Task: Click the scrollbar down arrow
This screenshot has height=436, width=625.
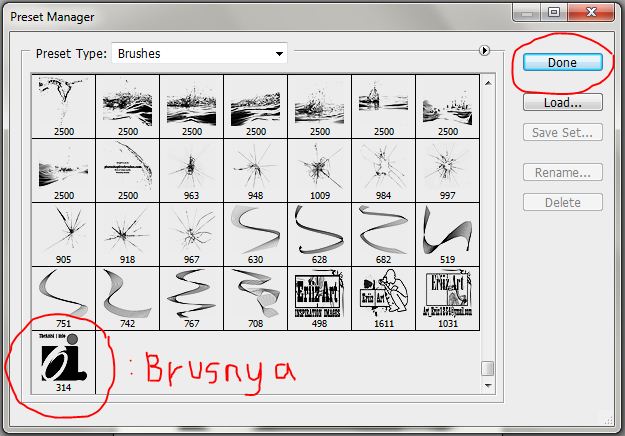Action: (x=488, y=385)
